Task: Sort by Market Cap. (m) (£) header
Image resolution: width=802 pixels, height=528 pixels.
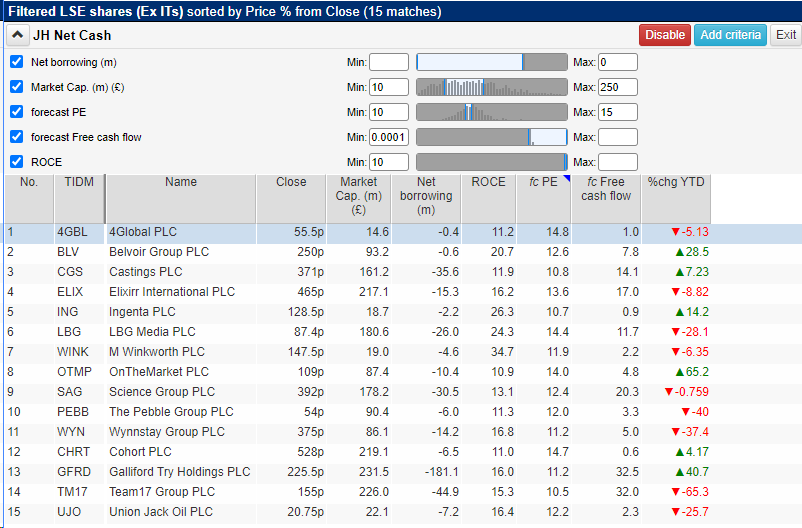Action: pos(359,199)
